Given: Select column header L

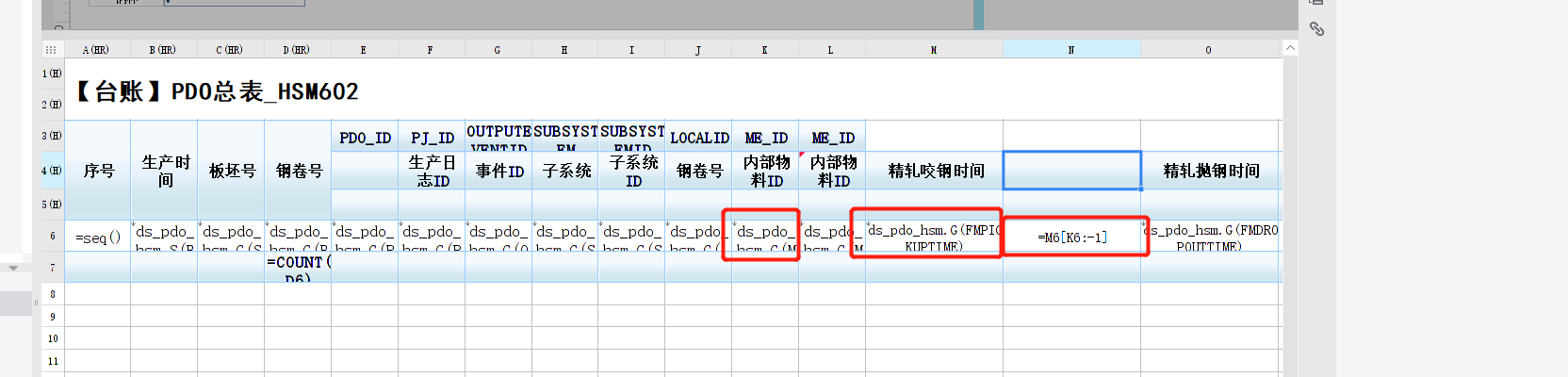Looking at the screenshot, I should tap(831, 50).
